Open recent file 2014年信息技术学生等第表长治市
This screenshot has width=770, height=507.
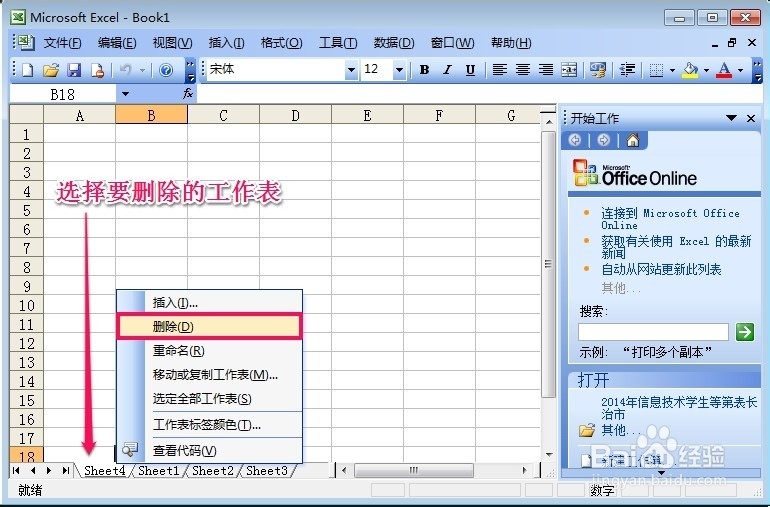click(x=679, y=408)
